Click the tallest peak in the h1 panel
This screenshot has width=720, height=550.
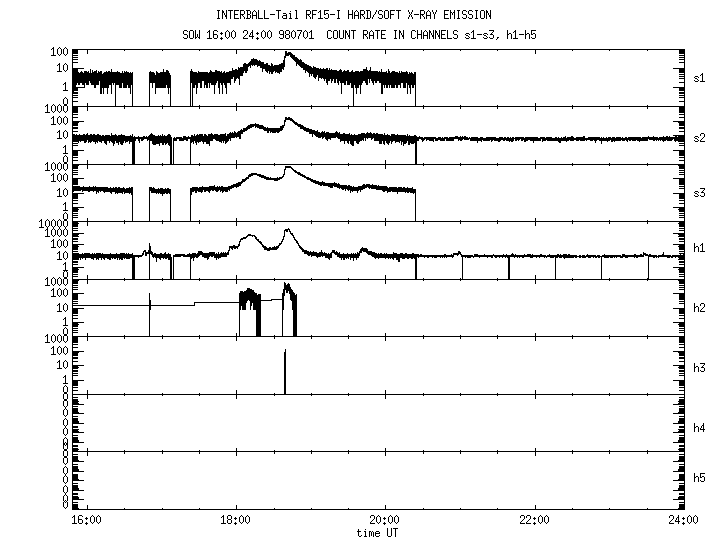coord(288,231)
